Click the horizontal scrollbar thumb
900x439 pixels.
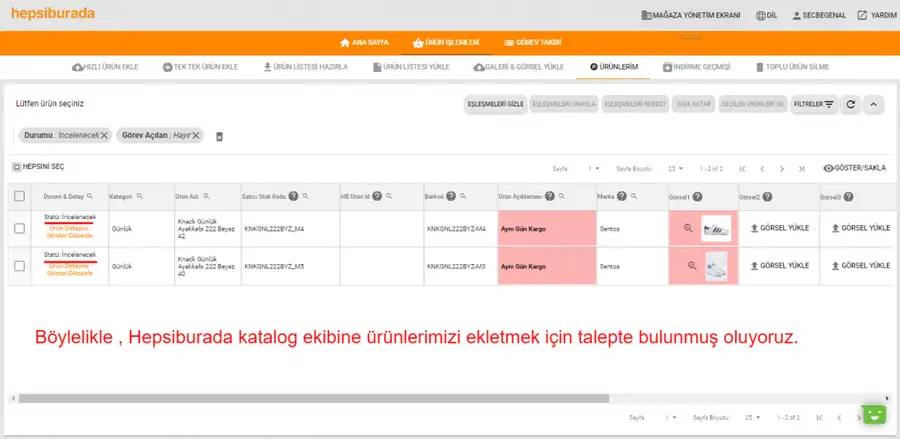tap(313, 398)
